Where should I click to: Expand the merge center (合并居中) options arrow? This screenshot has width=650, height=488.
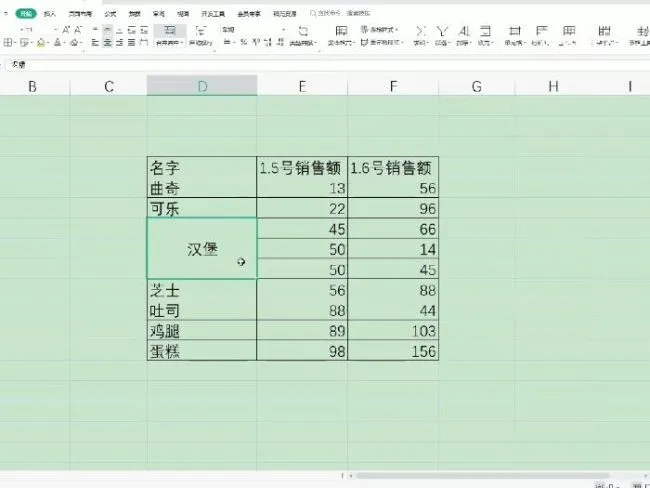(x=182, y=43)
